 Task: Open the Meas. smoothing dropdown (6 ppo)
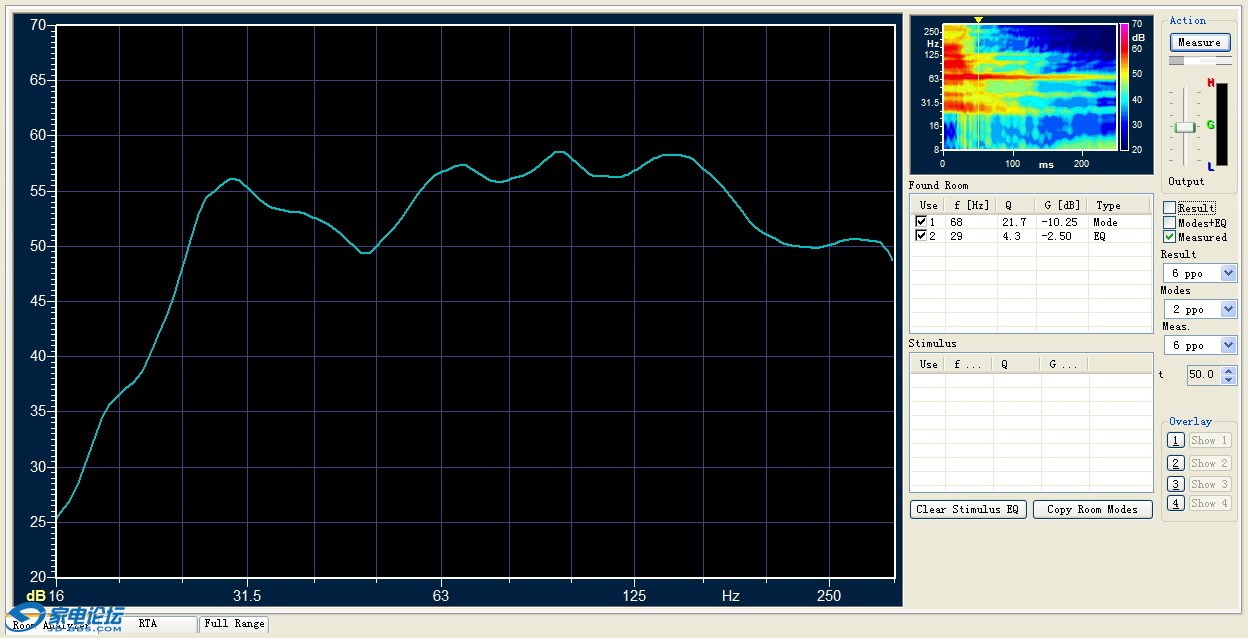[x=1200, y=345]
